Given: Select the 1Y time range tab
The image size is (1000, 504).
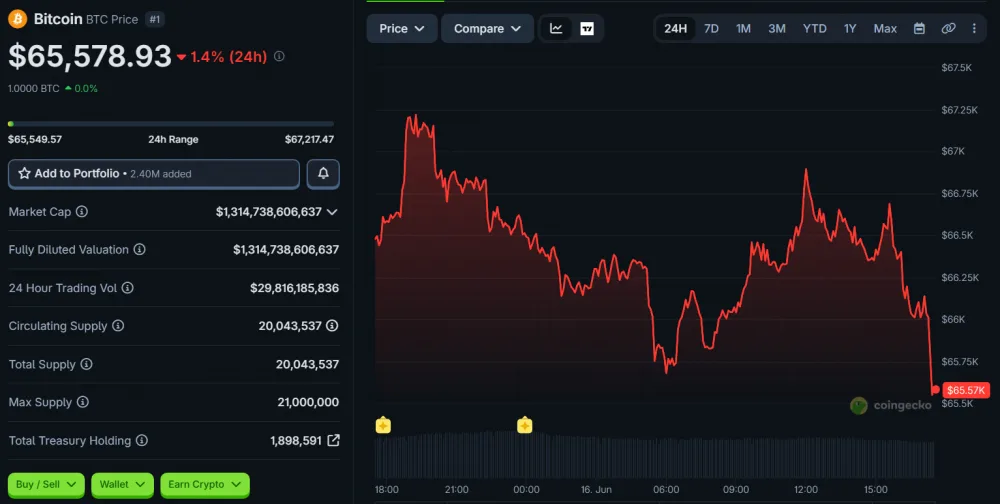Looking at the screenshot, I should [x=850, y=29].
